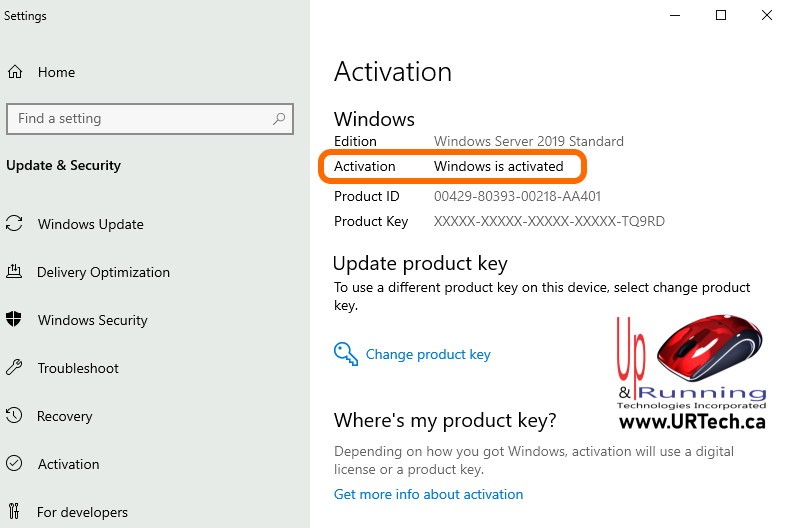Go to Windows Security section
The width and height of the screenshot is (788, 528).
(x=92, y=320)
